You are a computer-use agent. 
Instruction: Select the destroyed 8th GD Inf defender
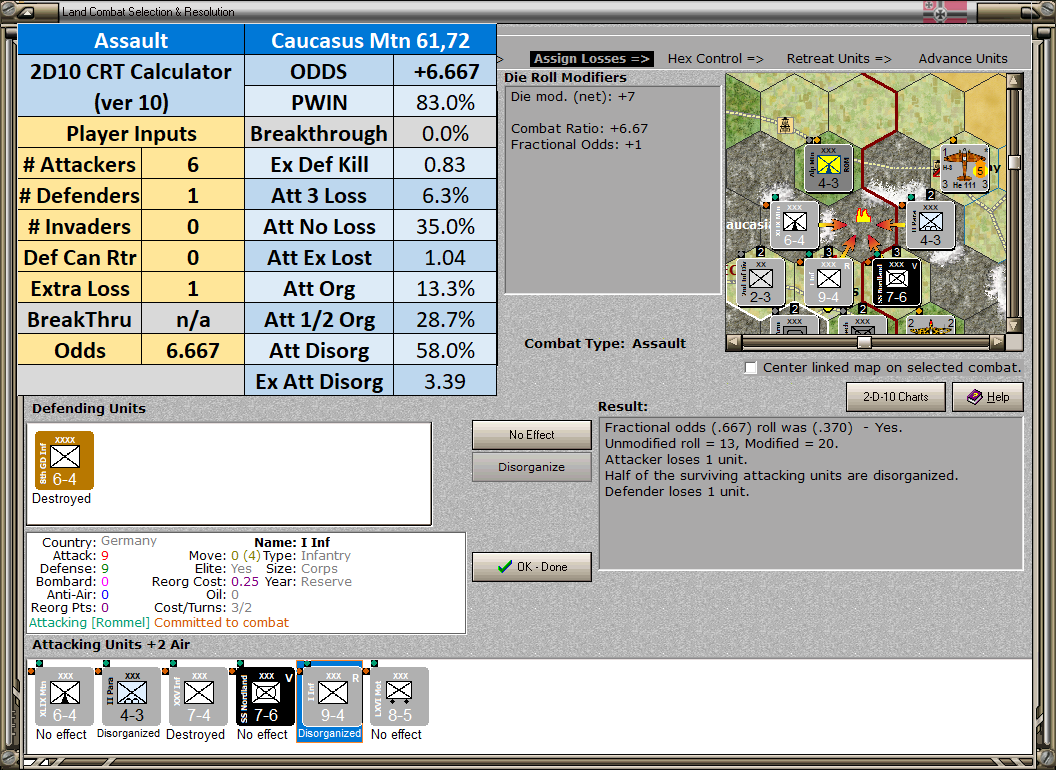(x=64, y=460)
